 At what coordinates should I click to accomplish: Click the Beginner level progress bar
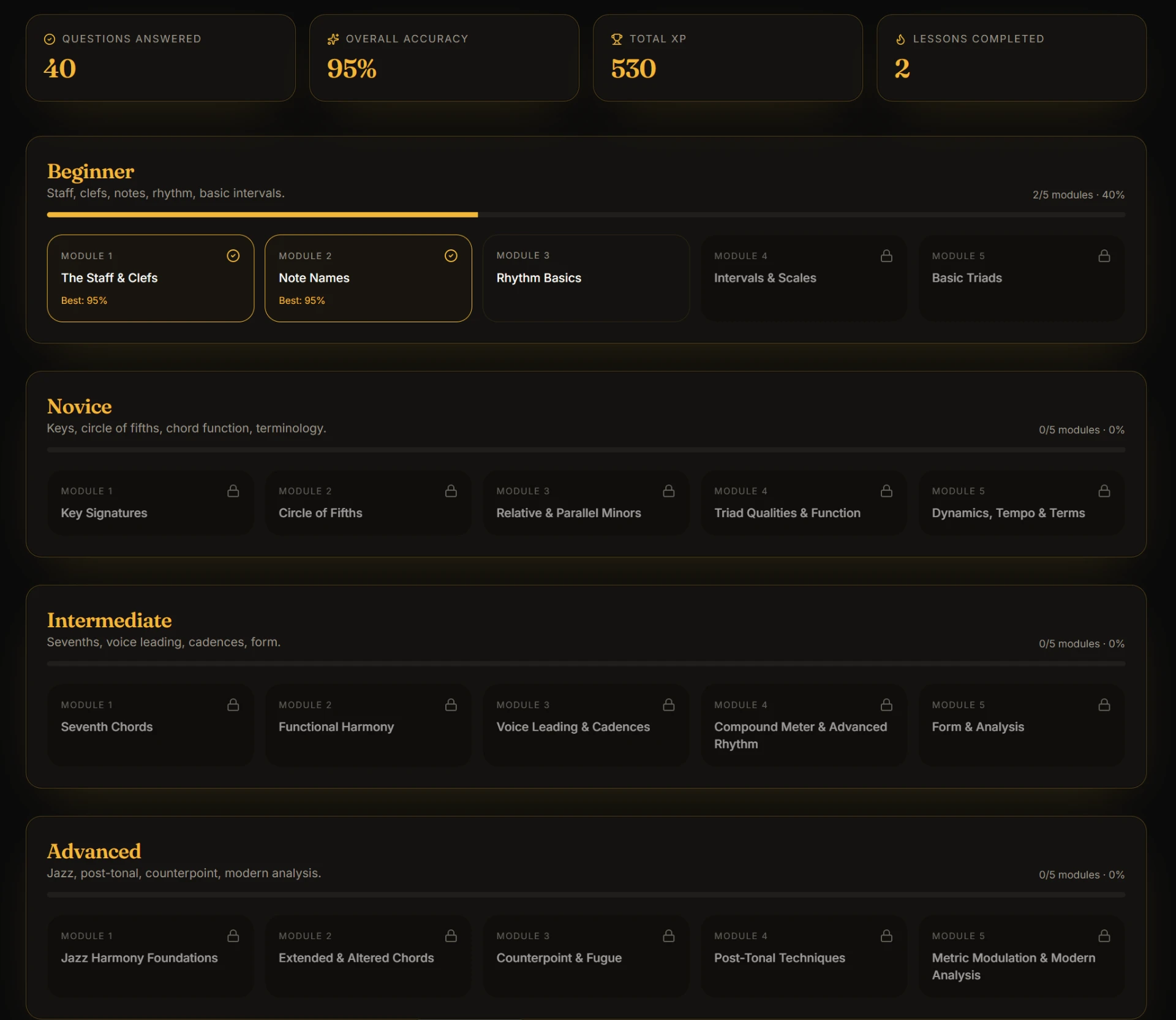pyautogui.click(x=586, y=215)
